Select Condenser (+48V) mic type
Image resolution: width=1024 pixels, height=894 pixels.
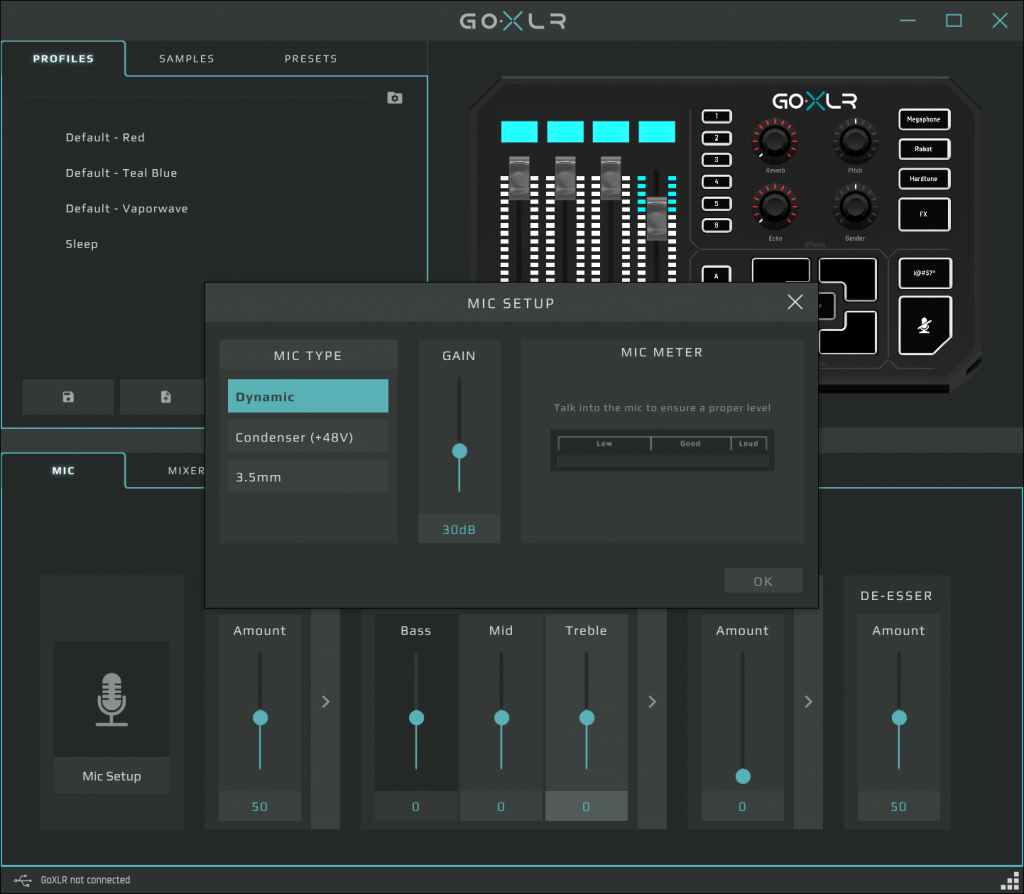point(308,437)
